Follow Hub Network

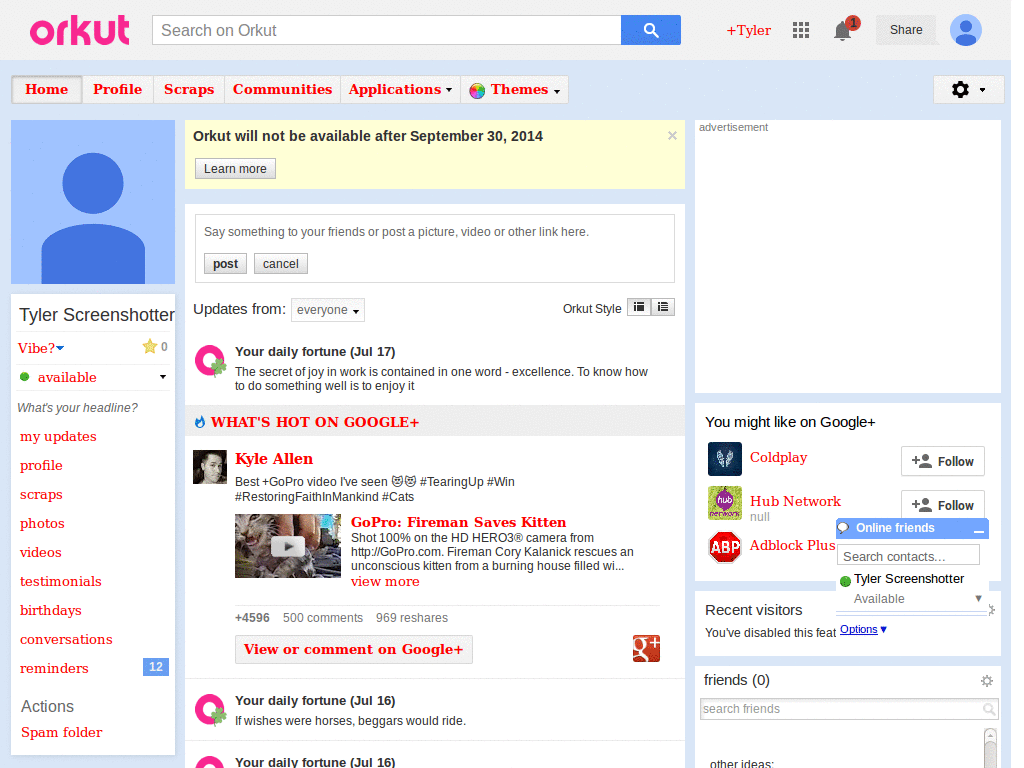coord(942,504)
